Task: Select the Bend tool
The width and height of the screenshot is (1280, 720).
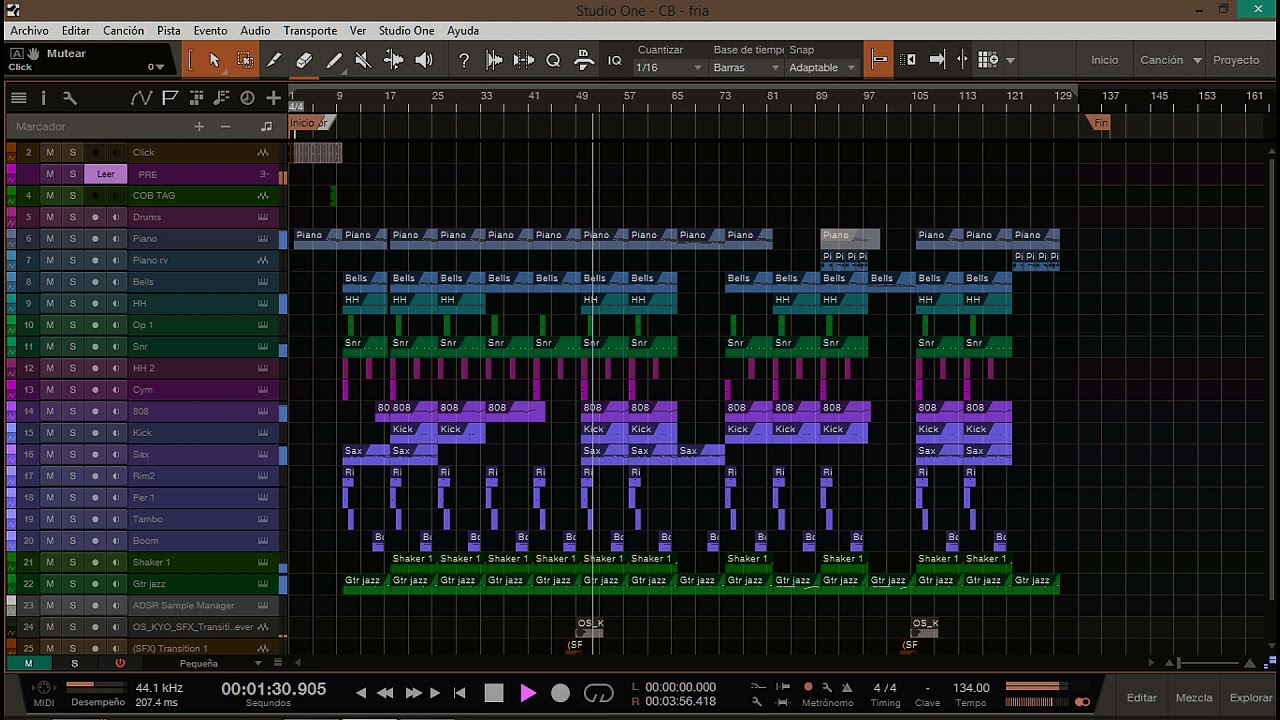Action: click(394, 60)
